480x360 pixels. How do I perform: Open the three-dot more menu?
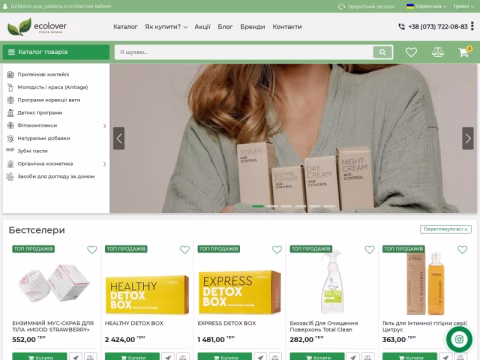pos(472,26)
